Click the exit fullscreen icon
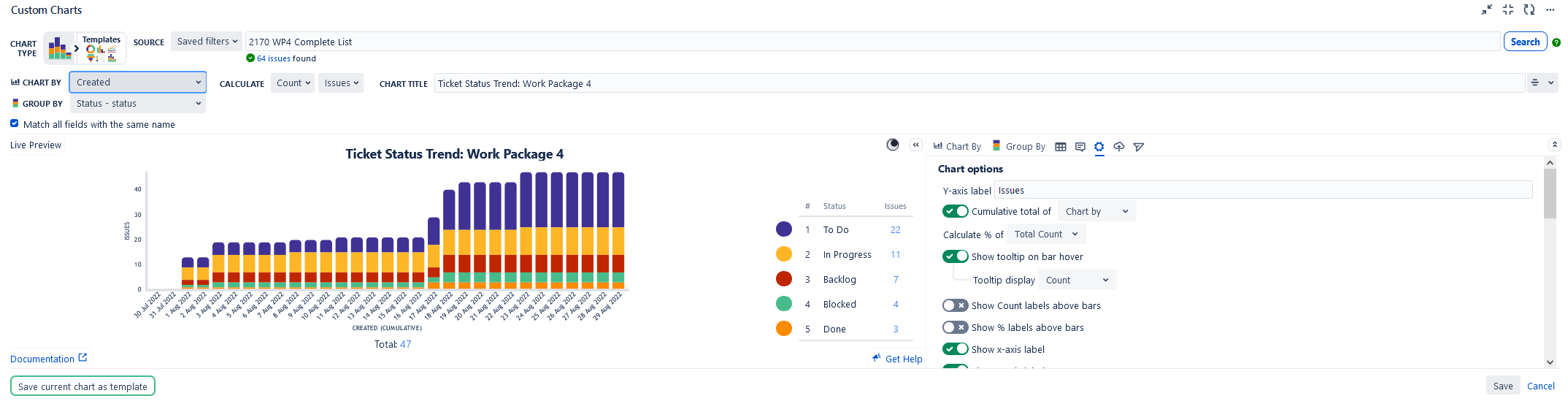This screenshot has height=412, width=1568. tap(1508, 9)
